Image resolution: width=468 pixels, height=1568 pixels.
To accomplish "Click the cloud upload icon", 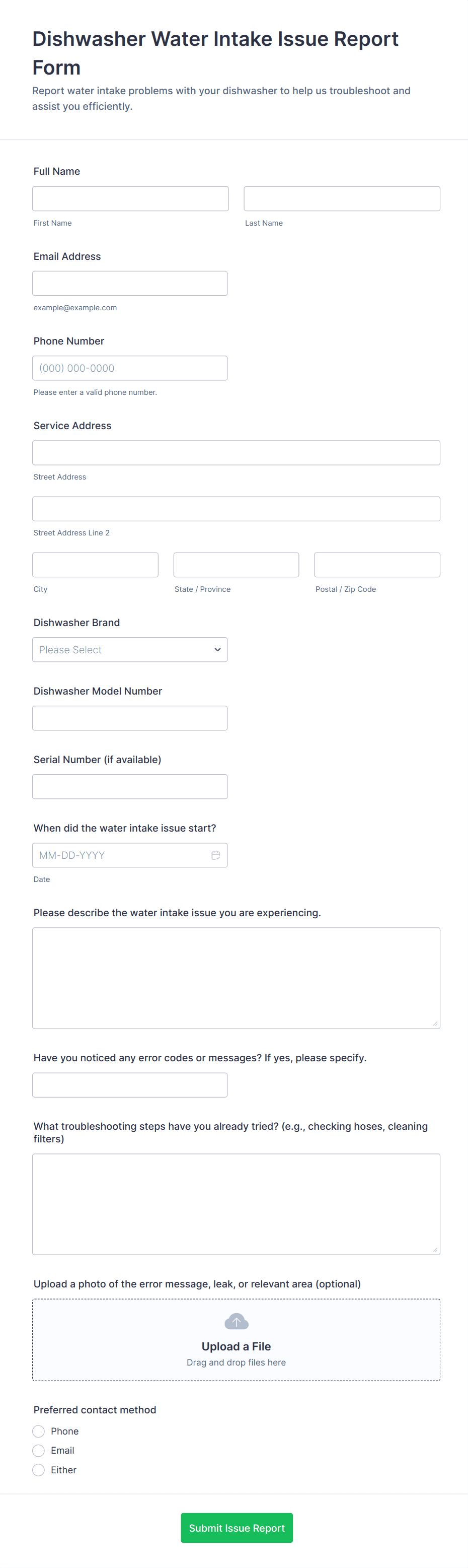I will click(237, 1322).
